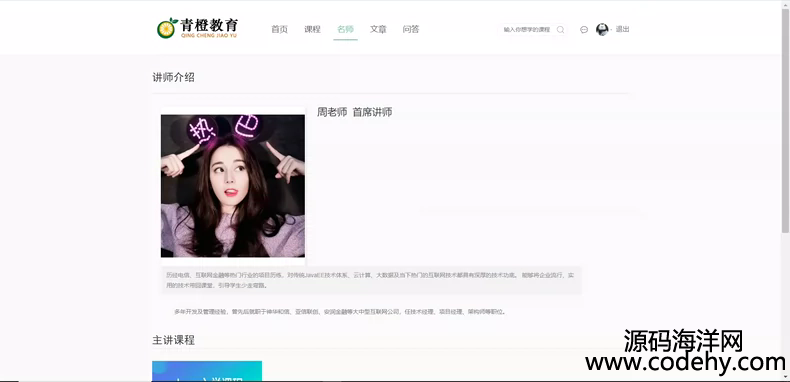Open the 问答 menu item
The image size is (790, 382).
point(411,29)
